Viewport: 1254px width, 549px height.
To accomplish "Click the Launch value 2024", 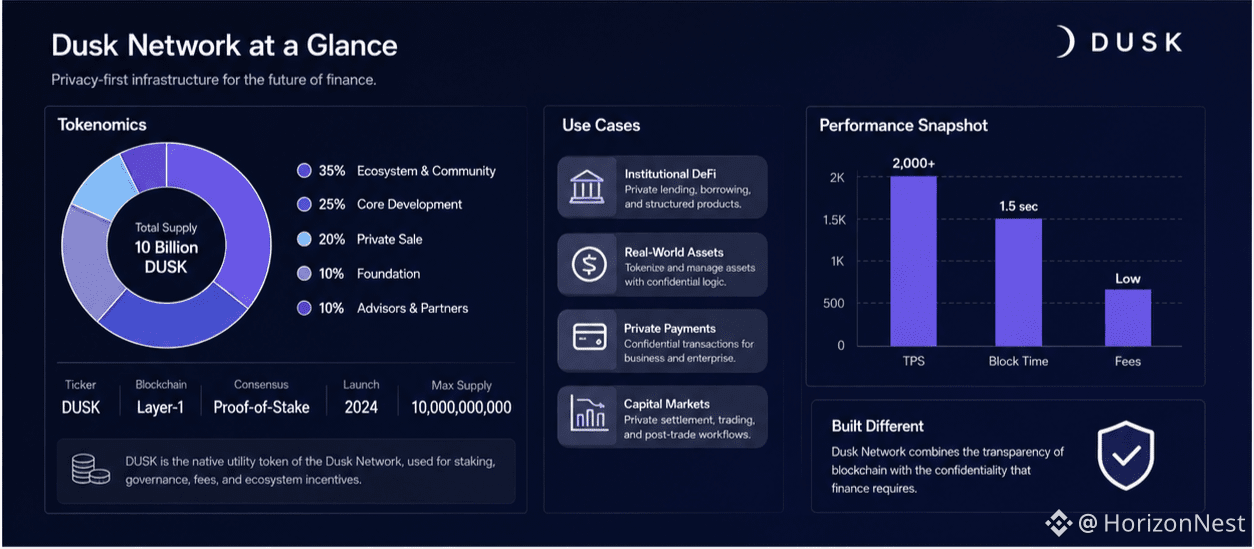I will tap(361, 408).
